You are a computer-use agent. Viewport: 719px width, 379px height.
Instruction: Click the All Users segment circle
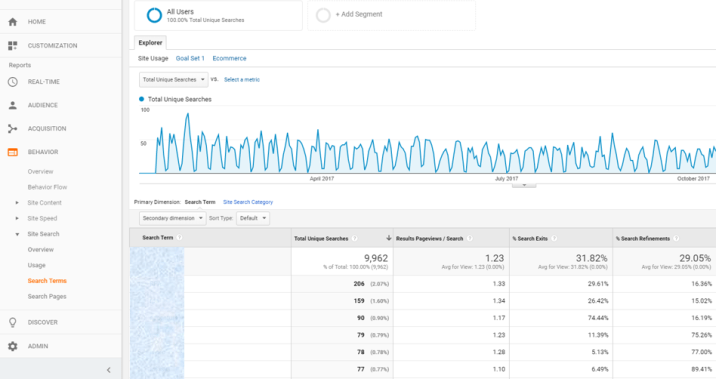pyautogui.click(x=154, y=15)
